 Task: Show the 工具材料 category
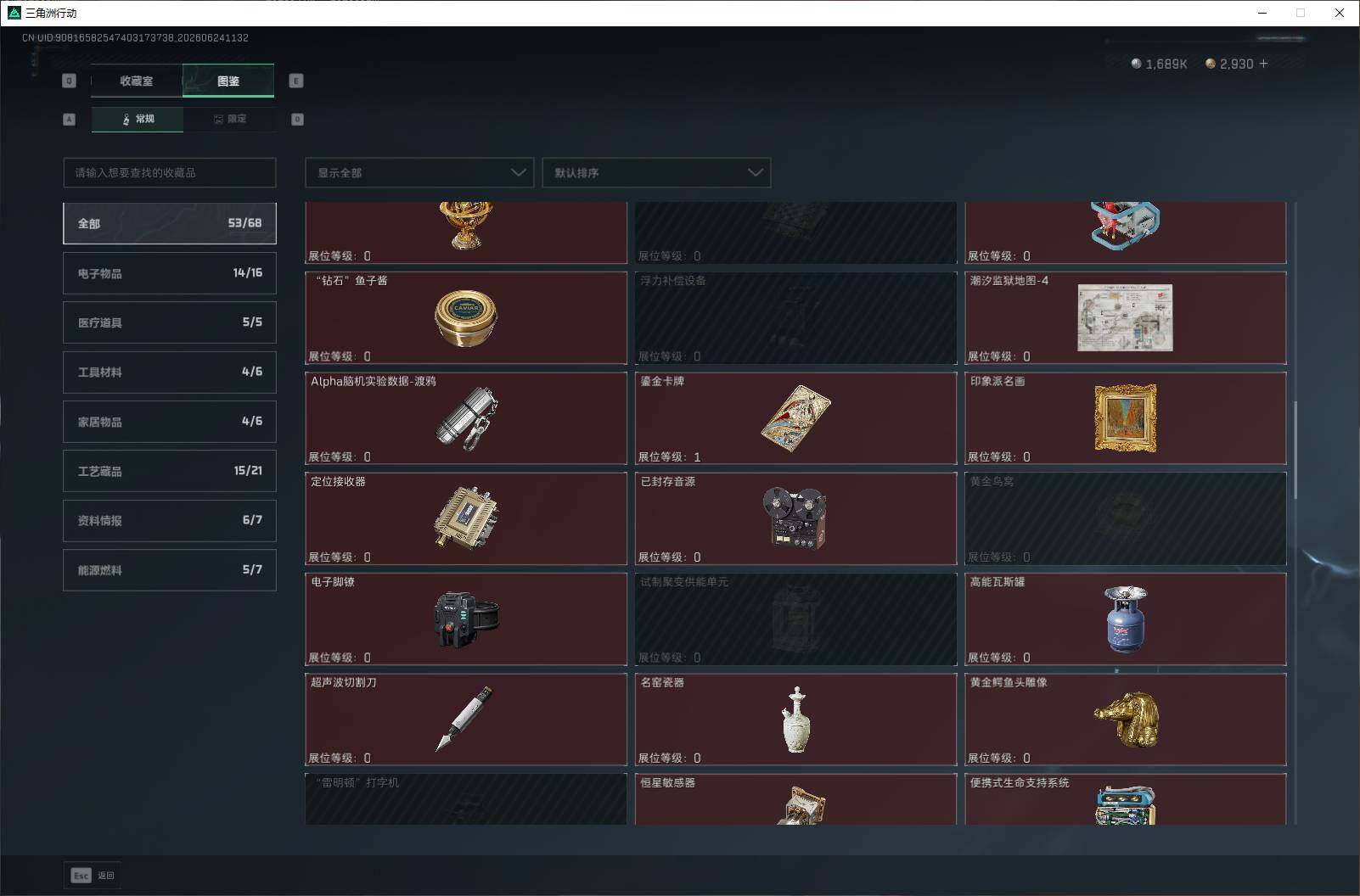pos(170,372)
